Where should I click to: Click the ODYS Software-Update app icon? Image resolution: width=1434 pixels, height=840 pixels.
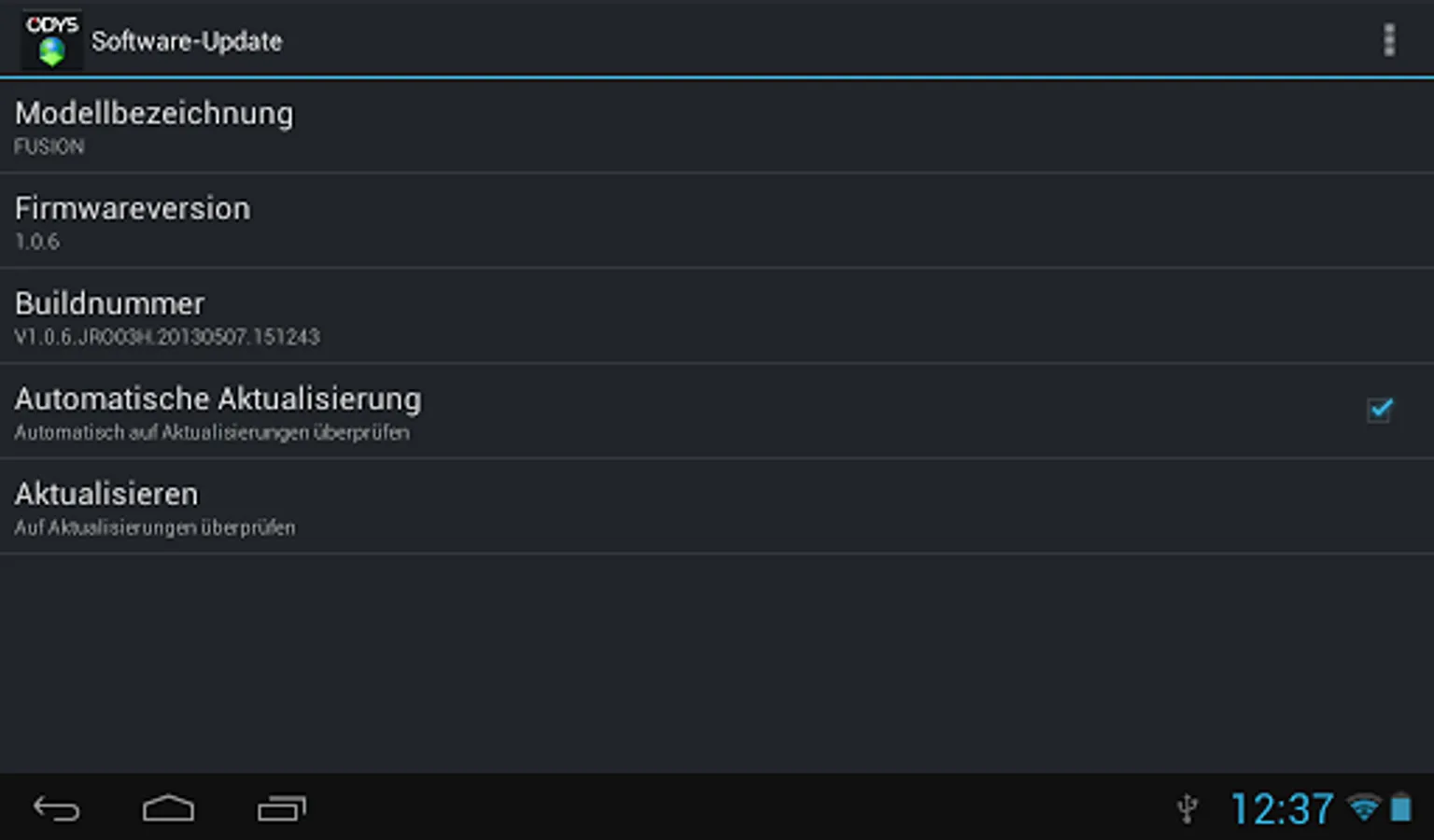point(51,40)
